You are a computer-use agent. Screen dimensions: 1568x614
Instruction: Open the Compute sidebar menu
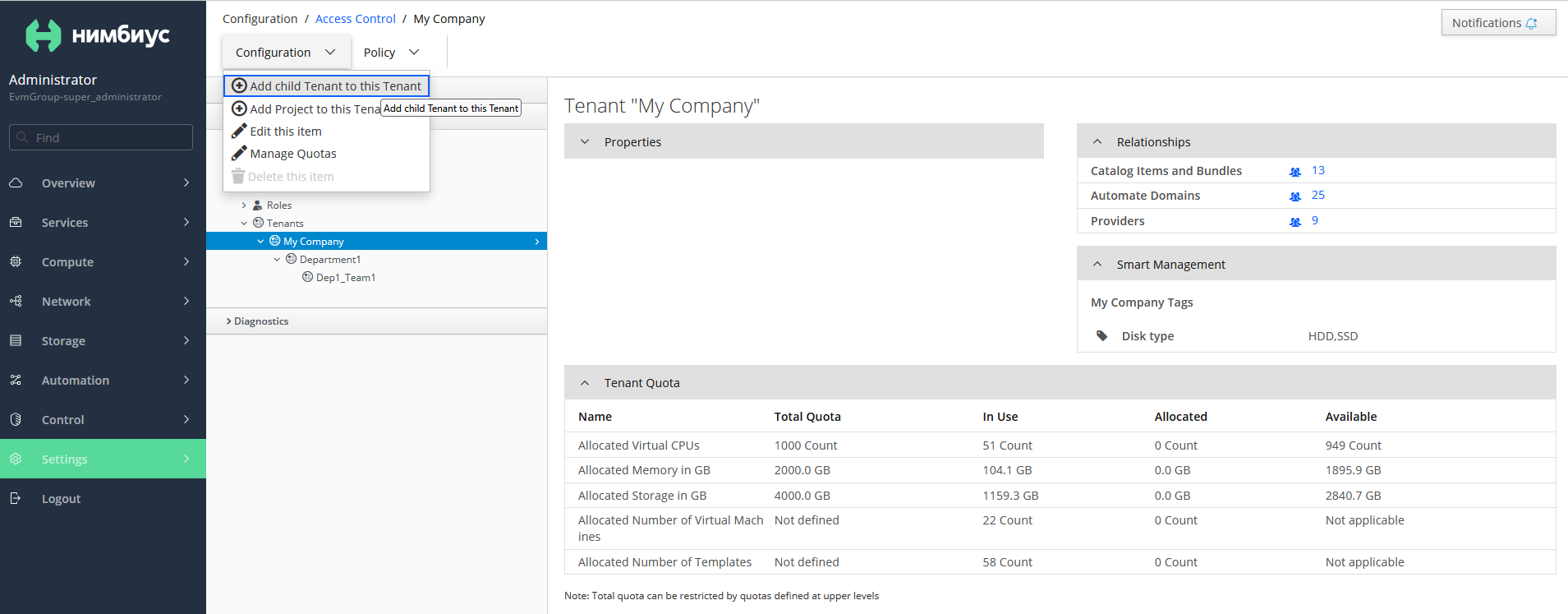tap(103, 261)
